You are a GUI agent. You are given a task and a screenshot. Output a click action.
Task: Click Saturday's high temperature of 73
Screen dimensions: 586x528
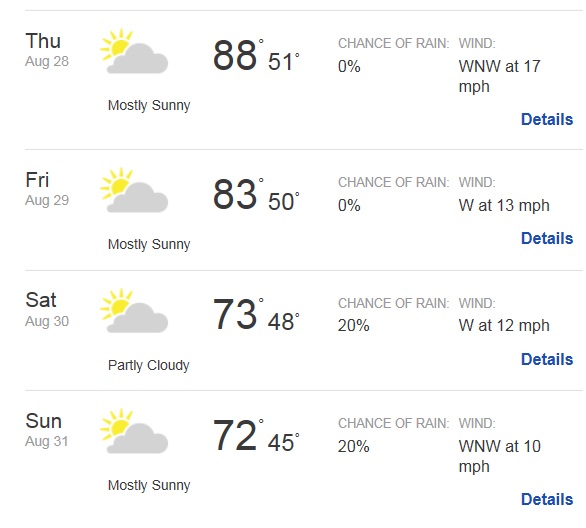[235, 315]
